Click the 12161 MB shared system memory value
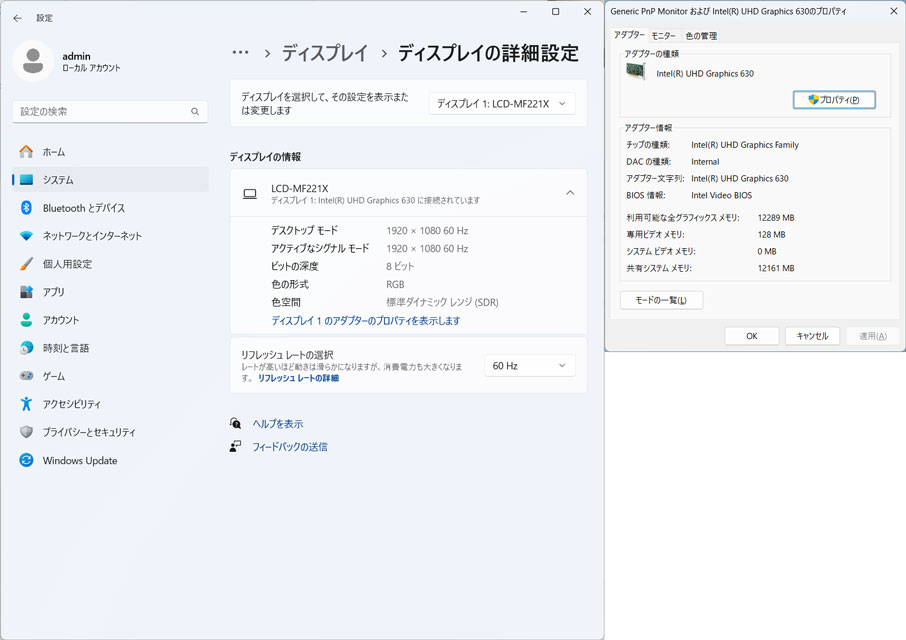This screenshot has width=906, height=640. coord(776,268)
